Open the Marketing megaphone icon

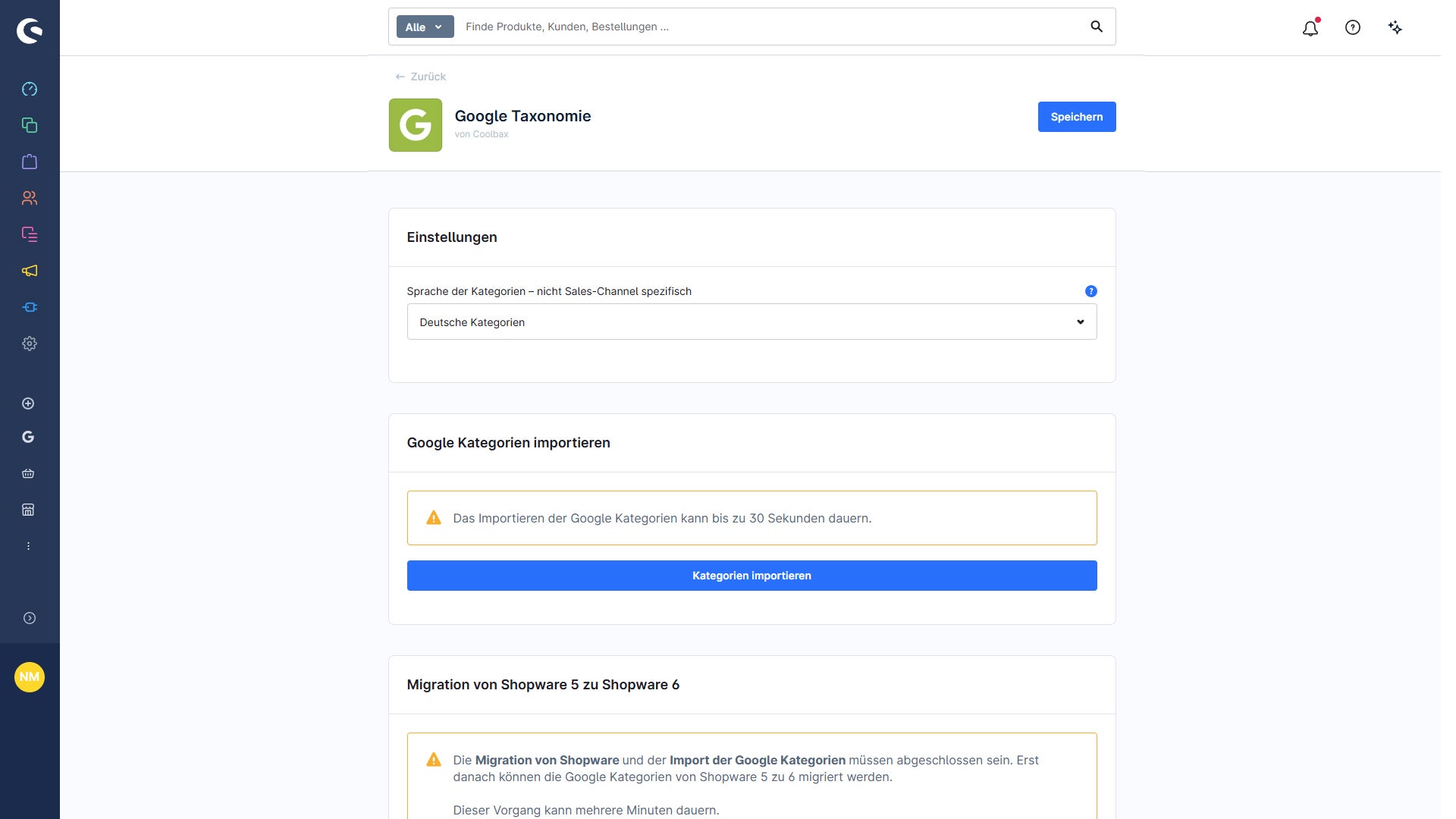coord(30,271)
